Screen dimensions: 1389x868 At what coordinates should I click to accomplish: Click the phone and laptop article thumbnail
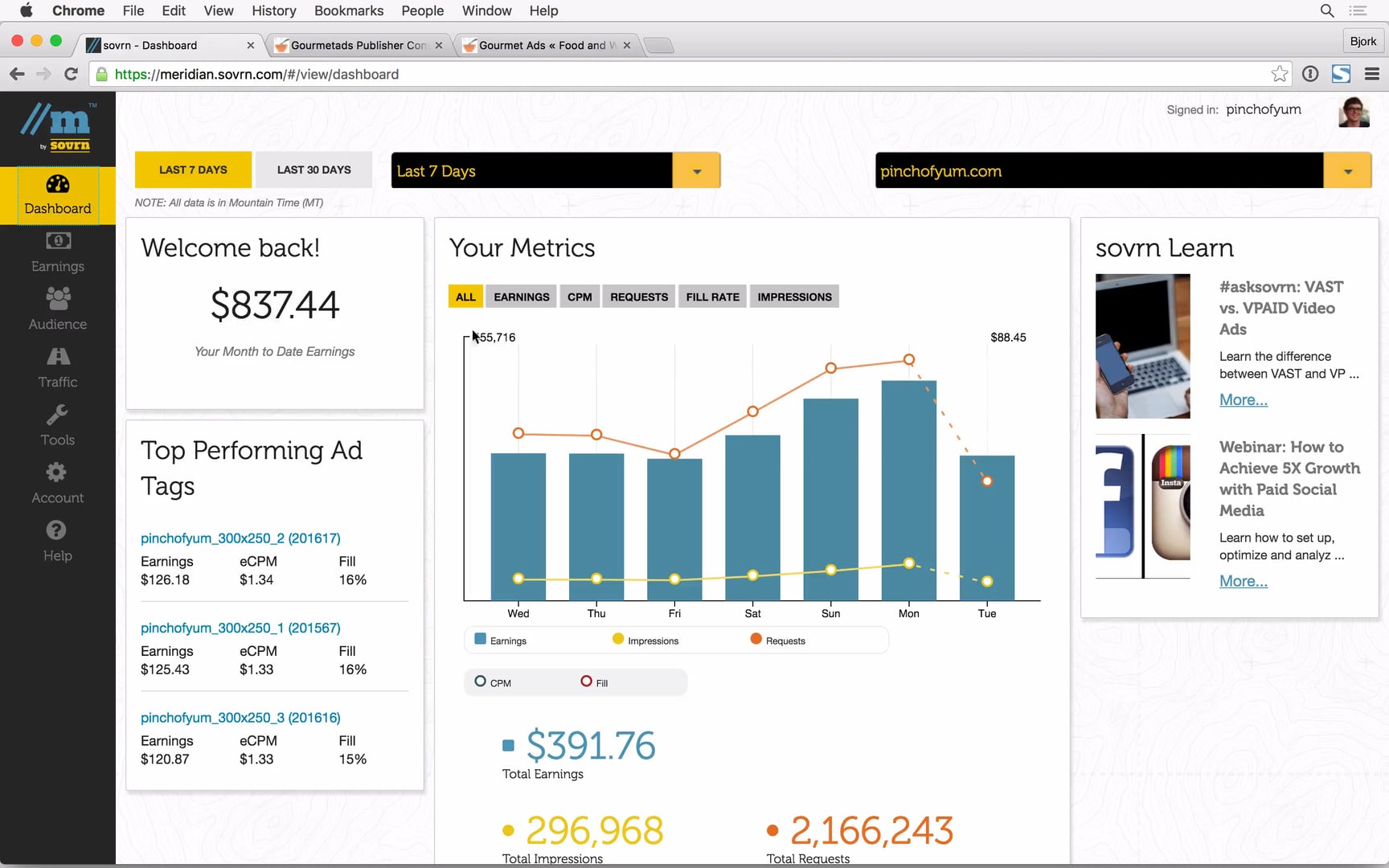(1142, 346)
